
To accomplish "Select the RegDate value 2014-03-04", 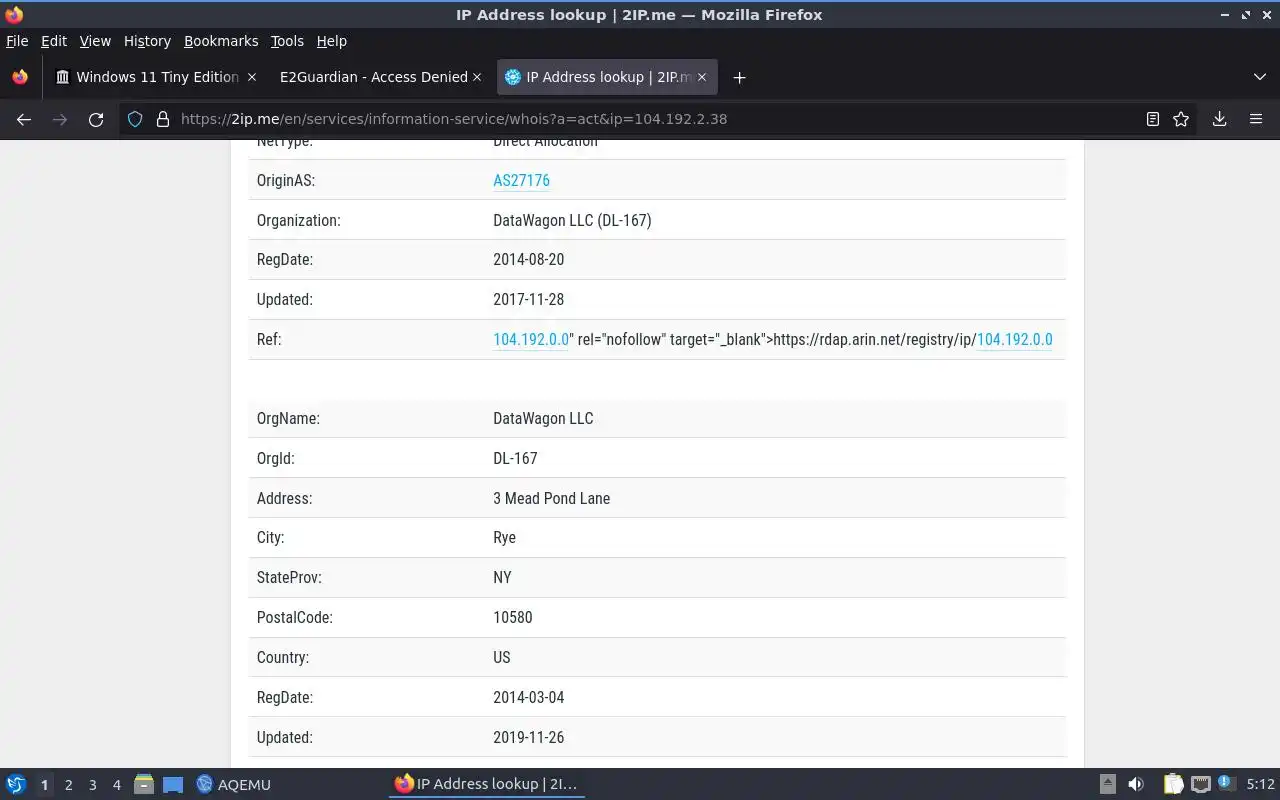I will pos(528,697).
